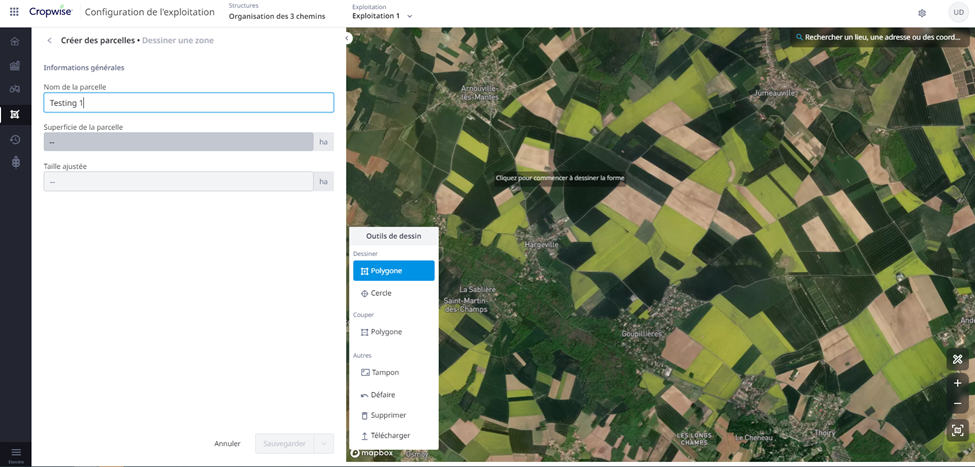
Task: Collapse the left panel with the chevron
Action: click(x=347, y=39)
